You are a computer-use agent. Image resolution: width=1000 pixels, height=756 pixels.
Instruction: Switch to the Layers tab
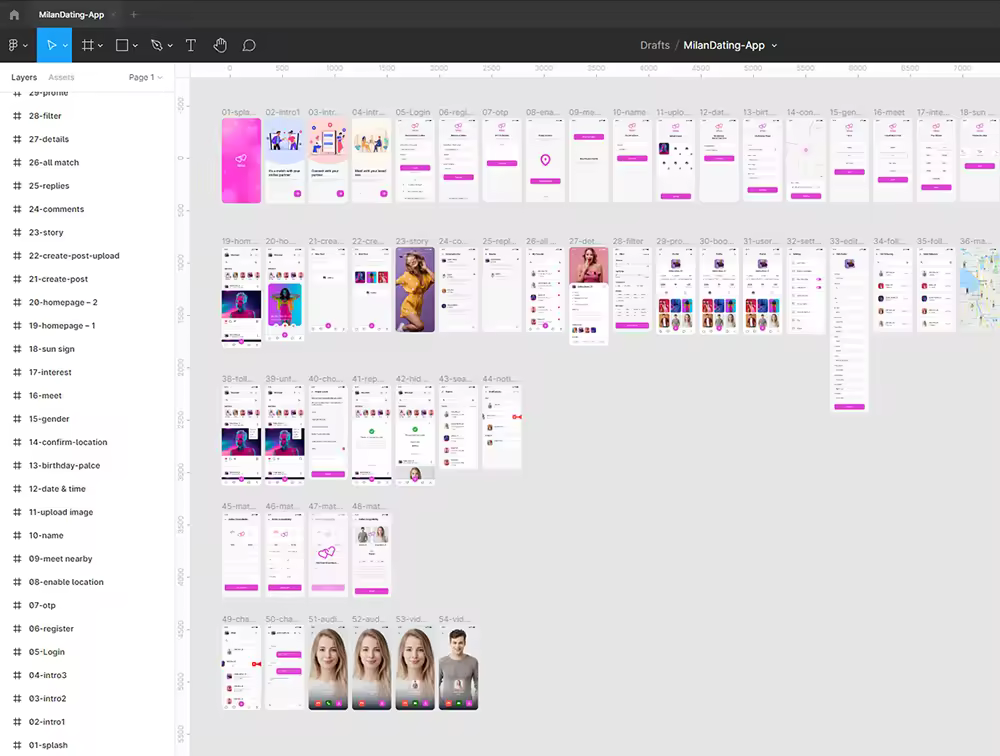tap(24, 77)
